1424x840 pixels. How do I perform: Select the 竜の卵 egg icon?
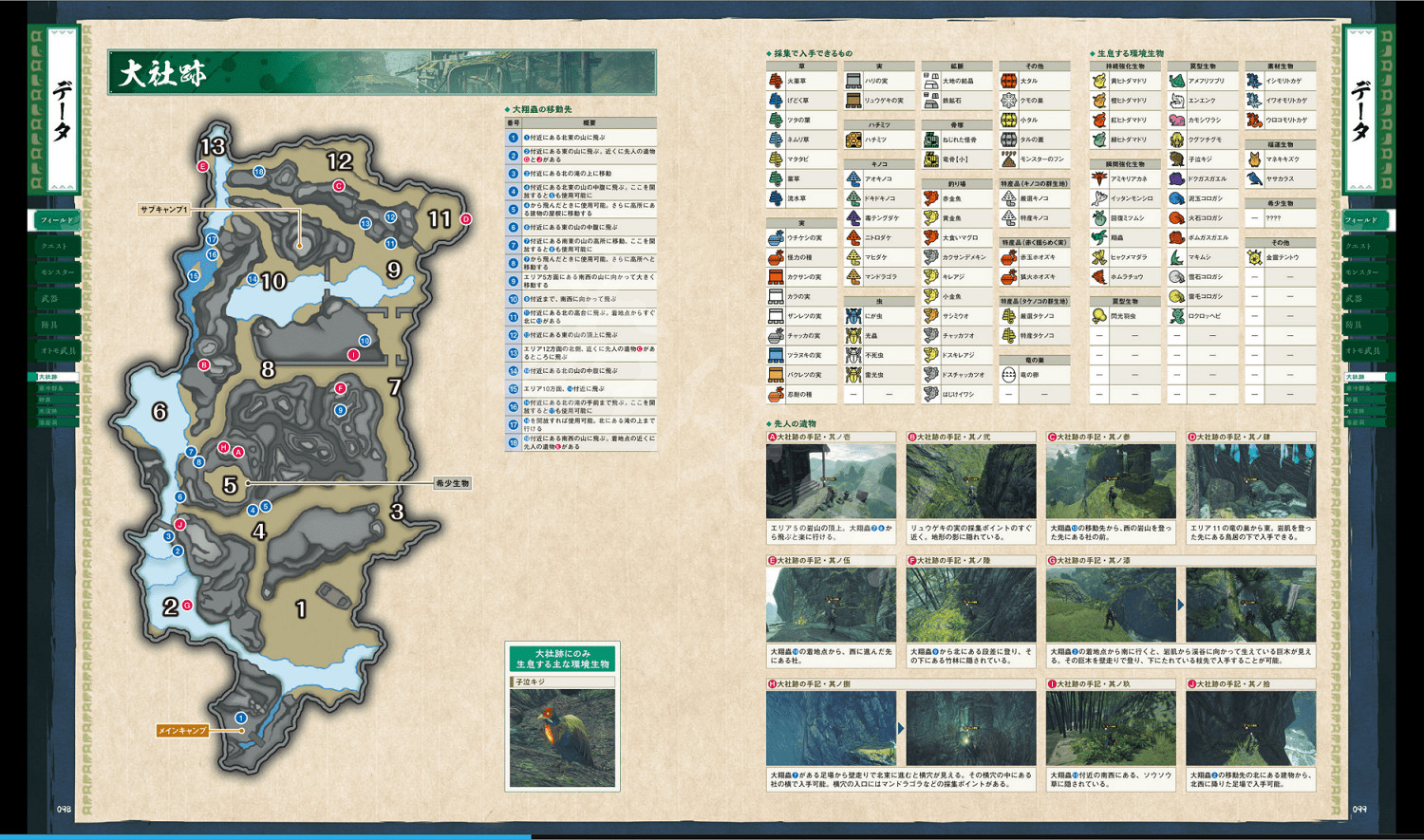pos(1008,375)
